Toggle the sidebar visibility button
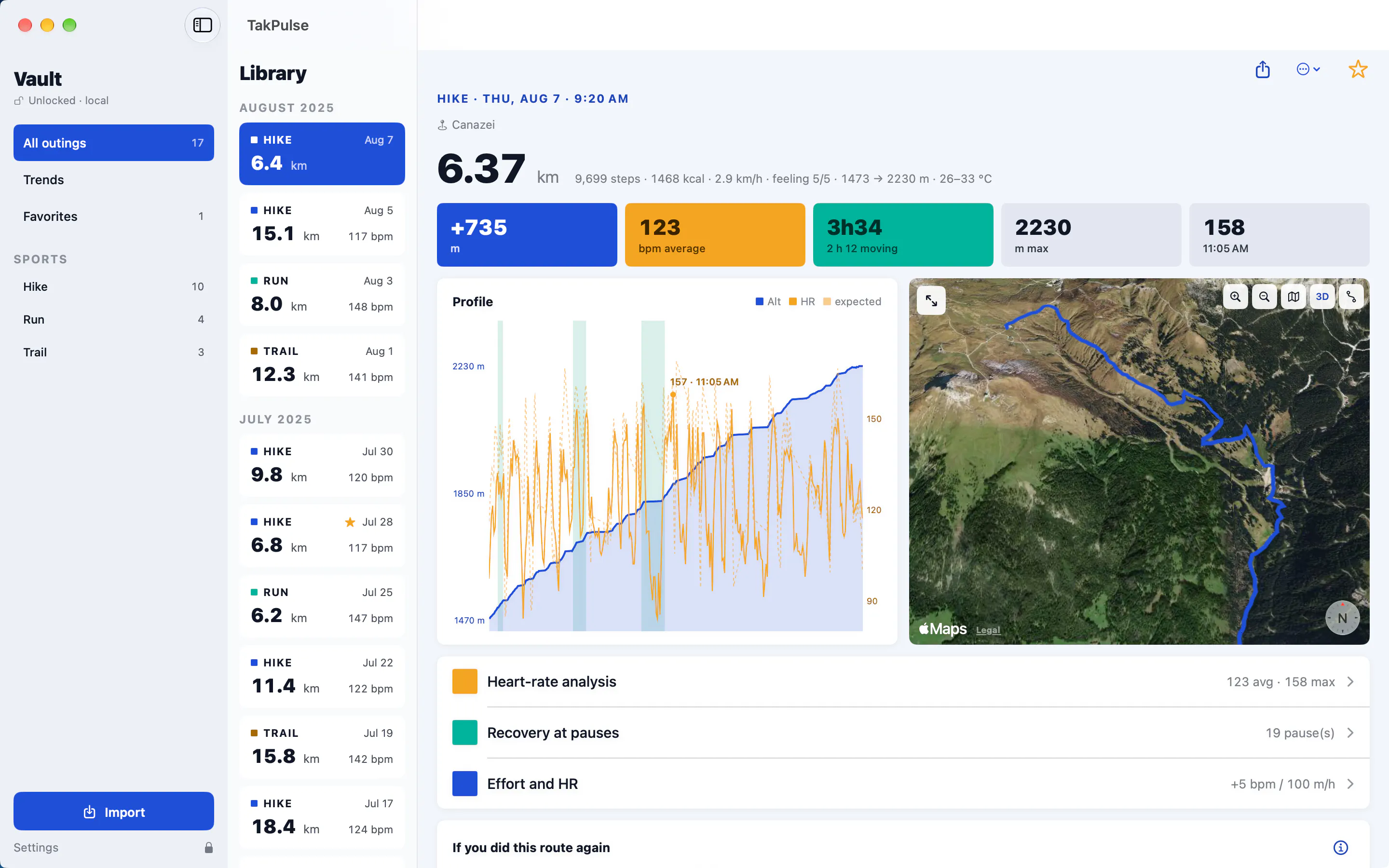This screenshot has height=868, width=1389. [x=202, y=25]
